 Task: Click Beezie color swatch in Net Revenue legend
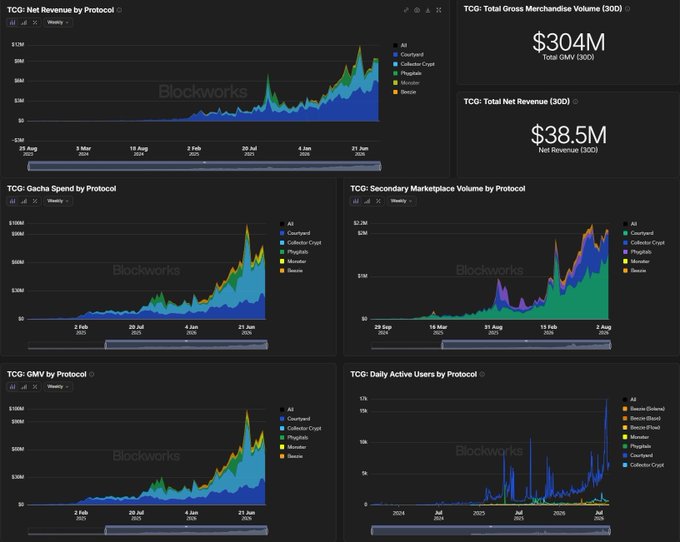pyautogui.click(x=395, y=92)
